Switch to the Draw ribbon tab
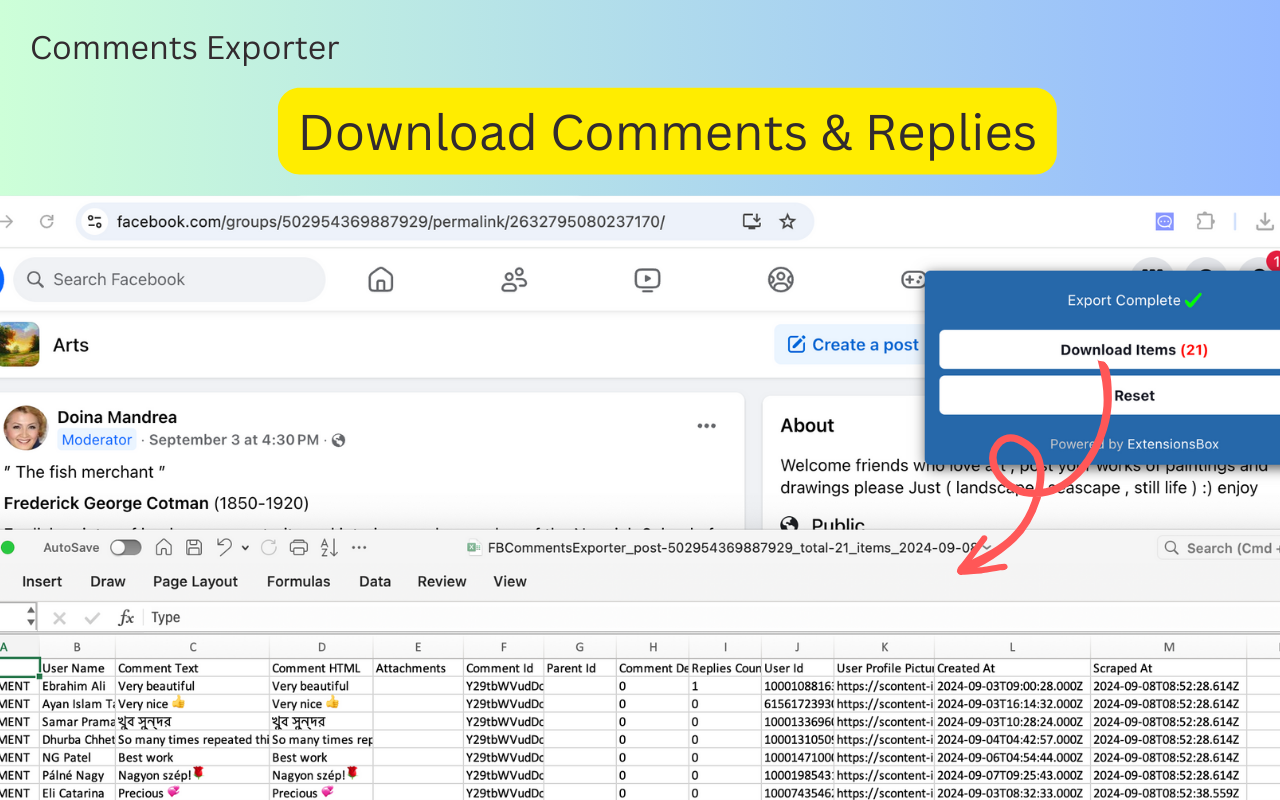Screen dimensions: 1280x800 pyautogui.click(x=108, y=582)
